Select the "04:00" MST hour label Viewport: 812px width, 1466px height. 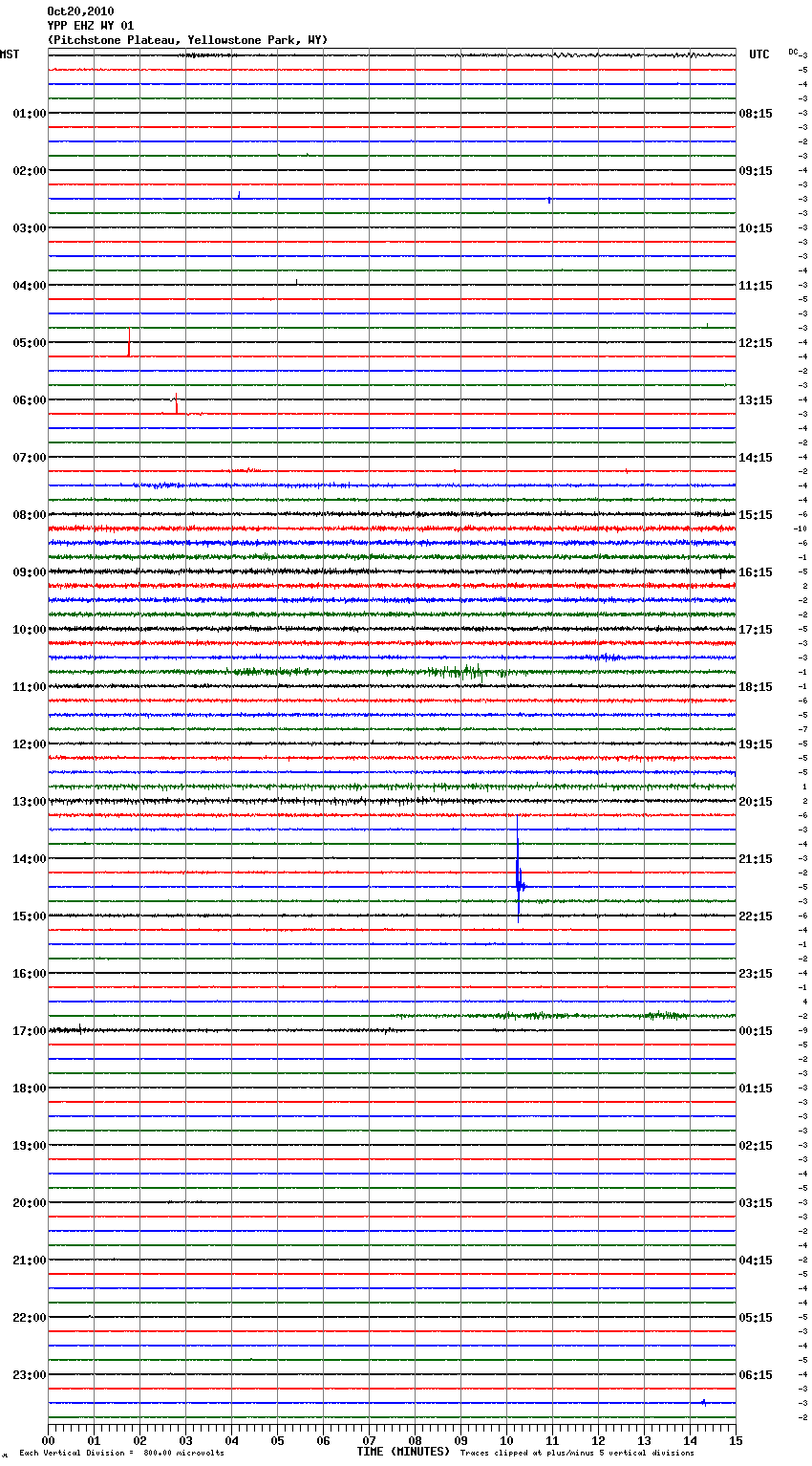click(x=30, y=286)
